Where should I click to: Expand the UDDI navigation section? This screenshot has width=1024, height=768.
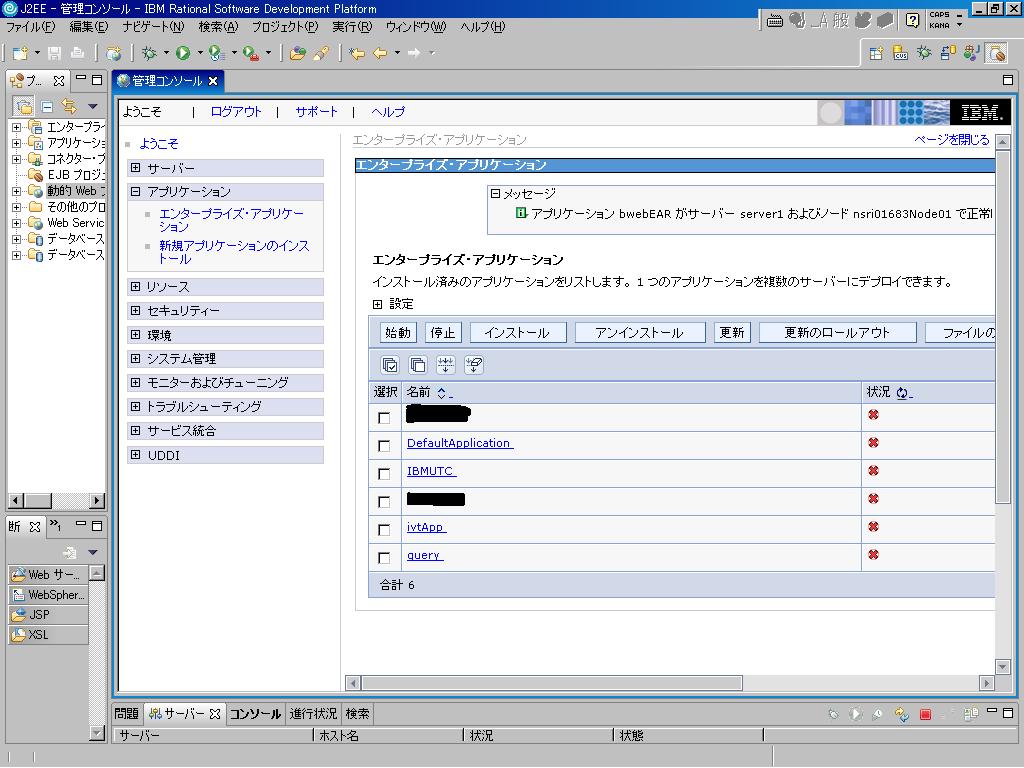click(x=136, y=455)
